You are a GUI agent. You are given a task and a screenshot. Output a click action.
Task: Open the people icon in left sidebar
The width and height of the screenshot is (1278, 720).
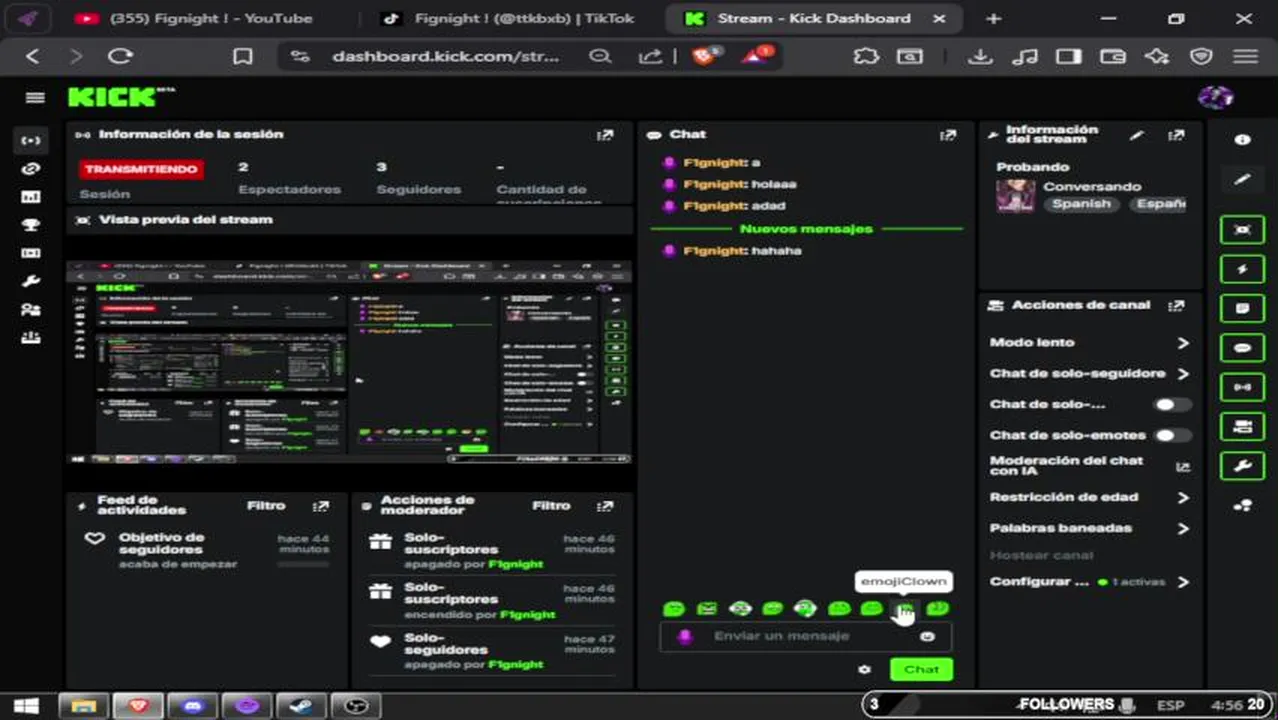pos(31,309)
